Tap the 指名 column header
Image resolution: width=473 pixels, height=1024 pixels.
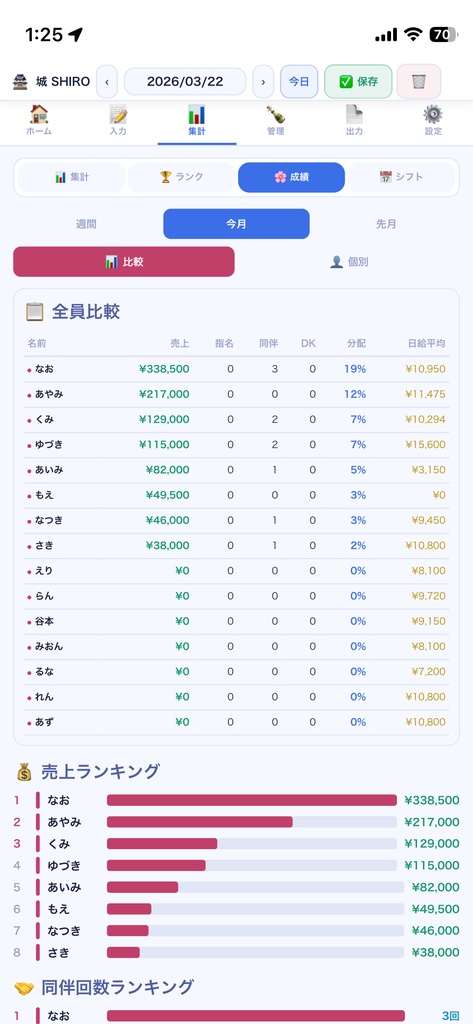tap(224, 344)
